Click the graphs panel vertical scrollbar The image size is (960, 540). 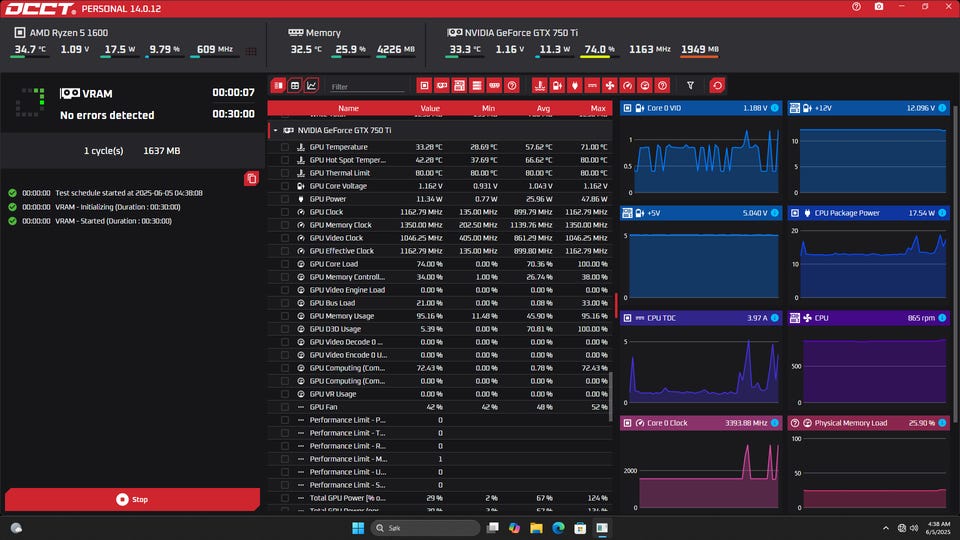click(x=954, y=263)
